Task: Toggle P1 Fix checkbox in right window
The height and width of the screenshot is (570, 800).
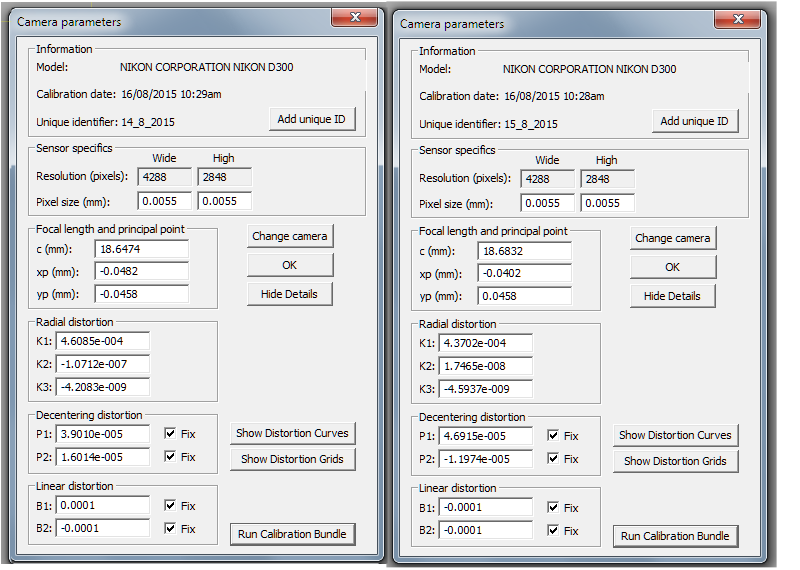Action: click(553, 436)
